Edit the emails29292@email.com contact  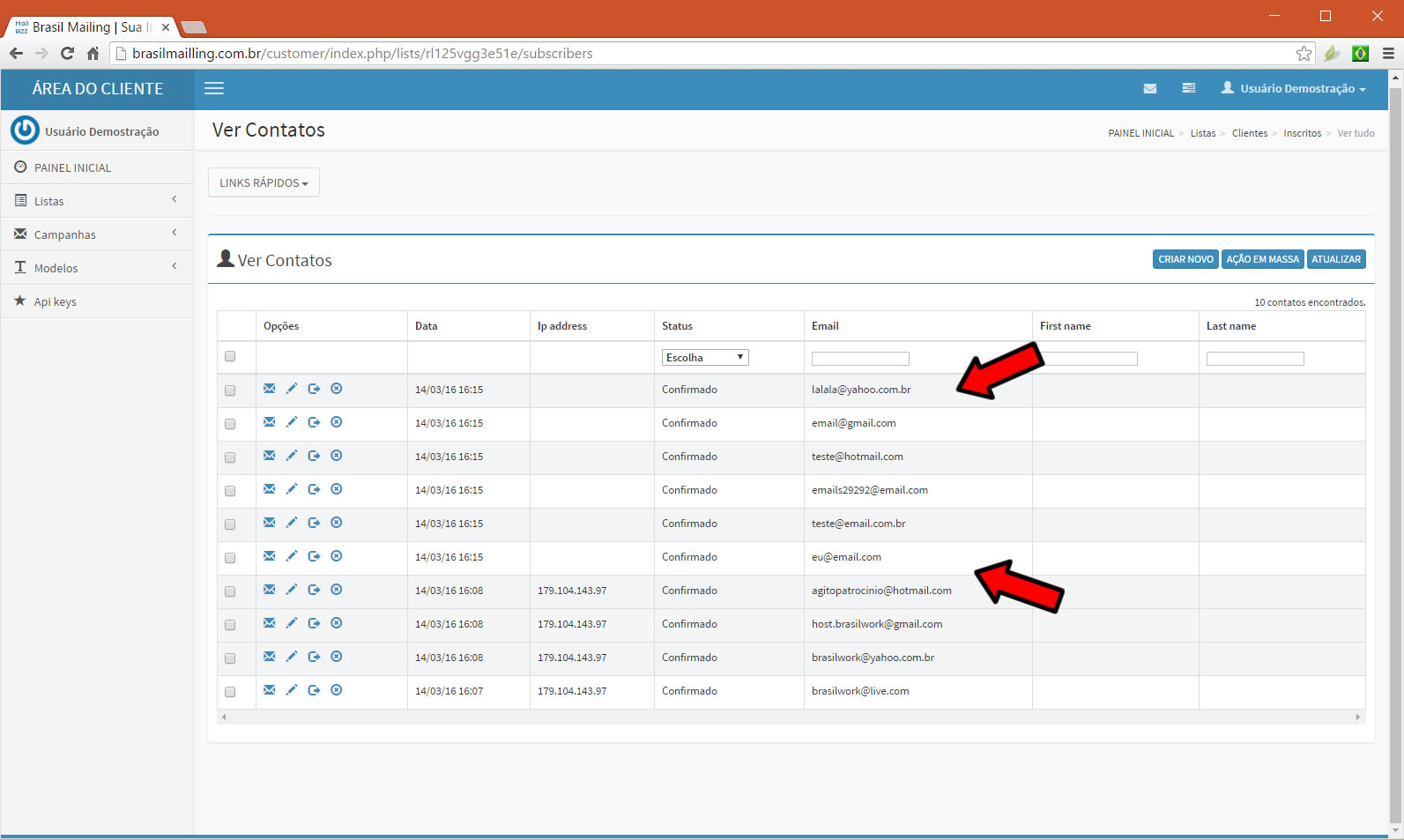point(292,489)
